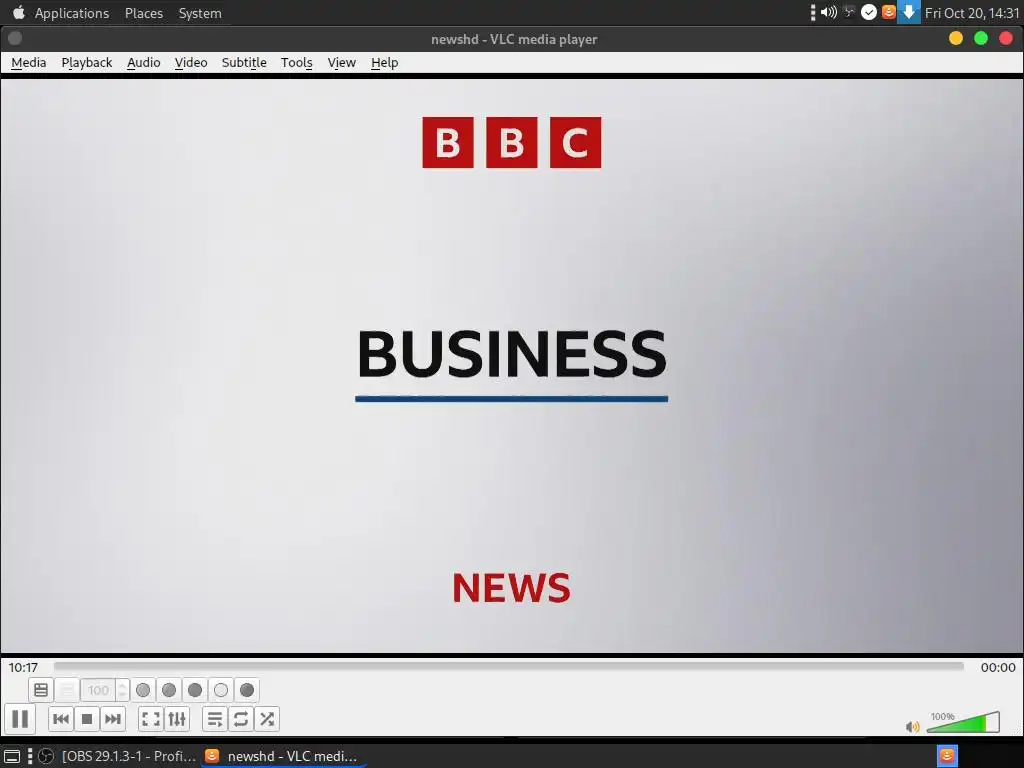Screen dimensions: 1024x768
Task: Open the Subtitle menu
Action: (244, 63)
